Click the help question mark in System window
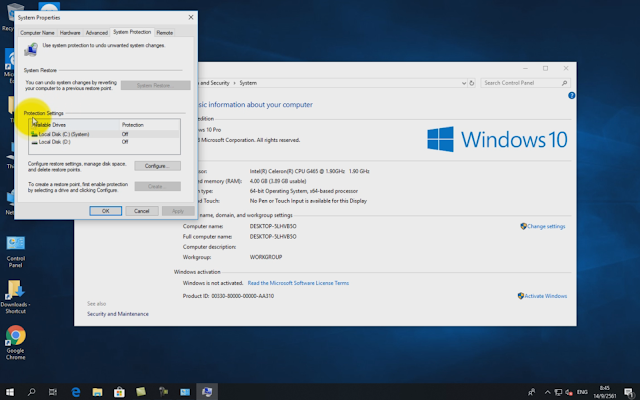The width and height of the screenshot is (640, 400). (571, 96)
